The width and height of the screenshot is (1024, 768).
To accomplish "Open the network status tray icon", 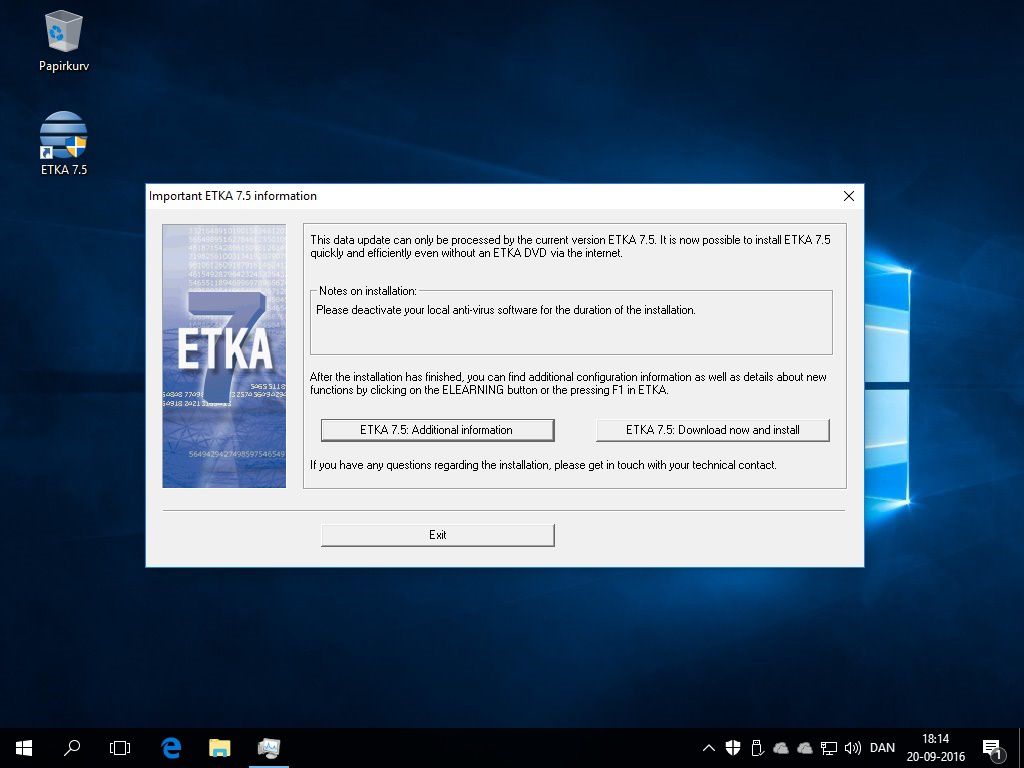I will 829,748.
